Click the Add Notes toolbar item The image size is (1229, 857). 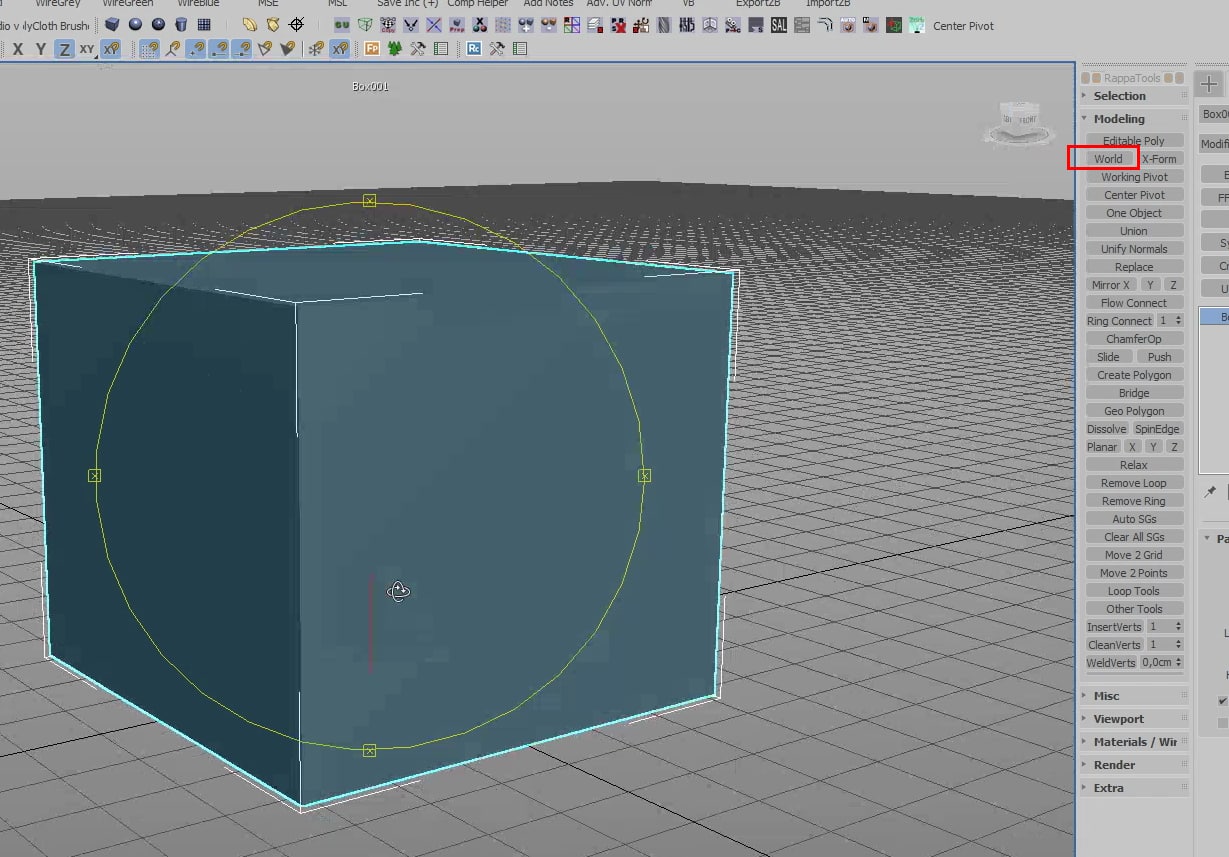coord(547,4)
